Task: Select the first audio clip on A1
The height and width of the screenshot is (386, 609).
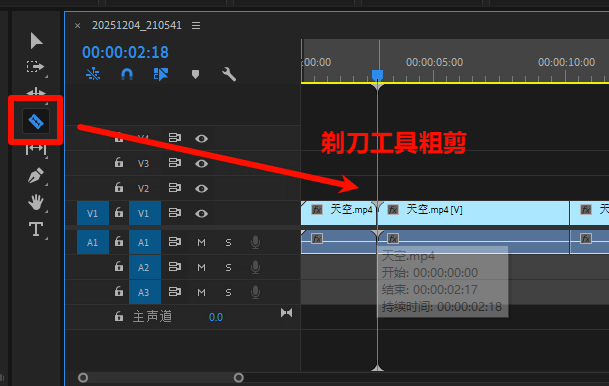Action: (x=338, y=242)
